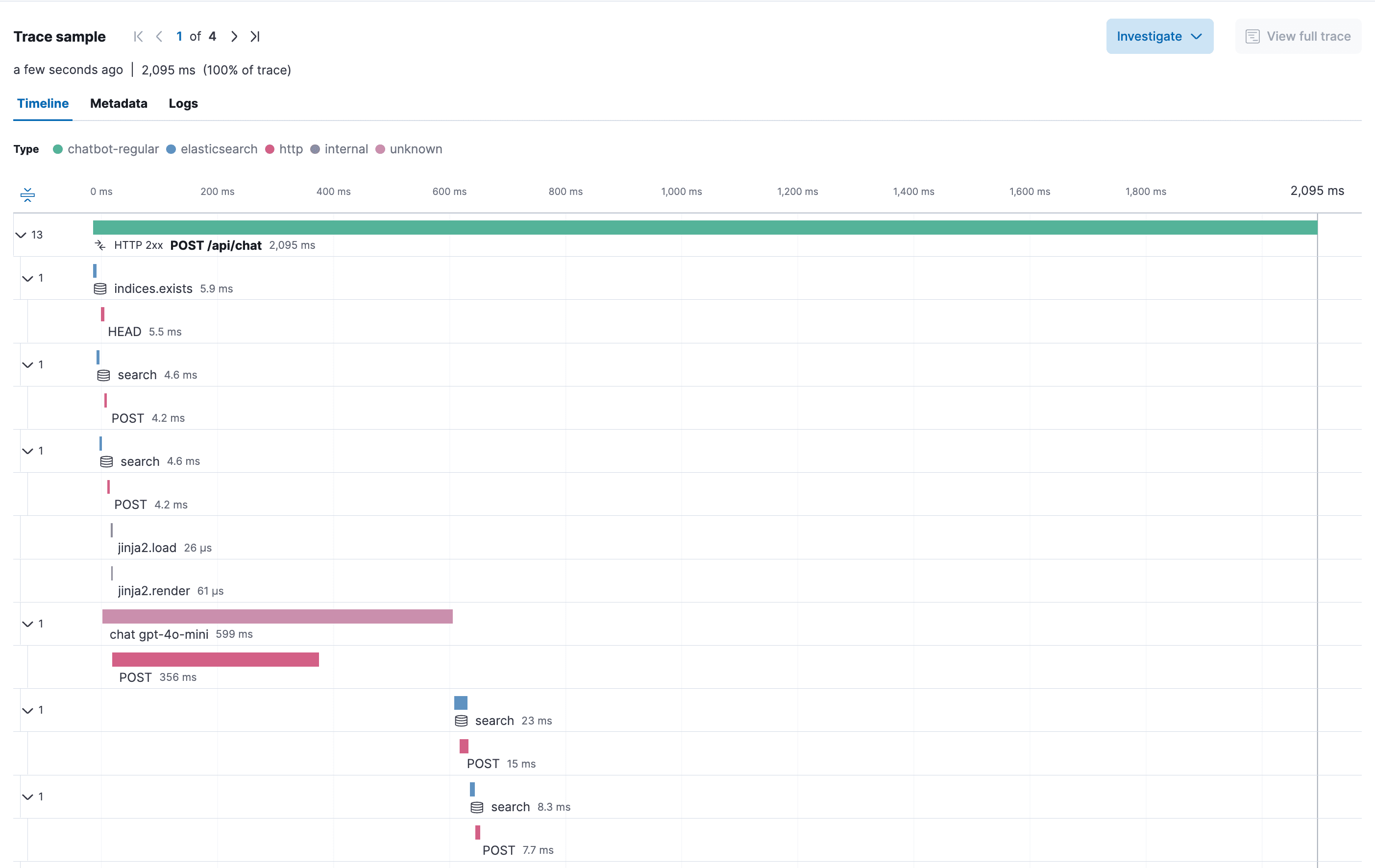Click the View full trace button
This screenshot has height=868, width=1375.
click(x=1298, y=36)
